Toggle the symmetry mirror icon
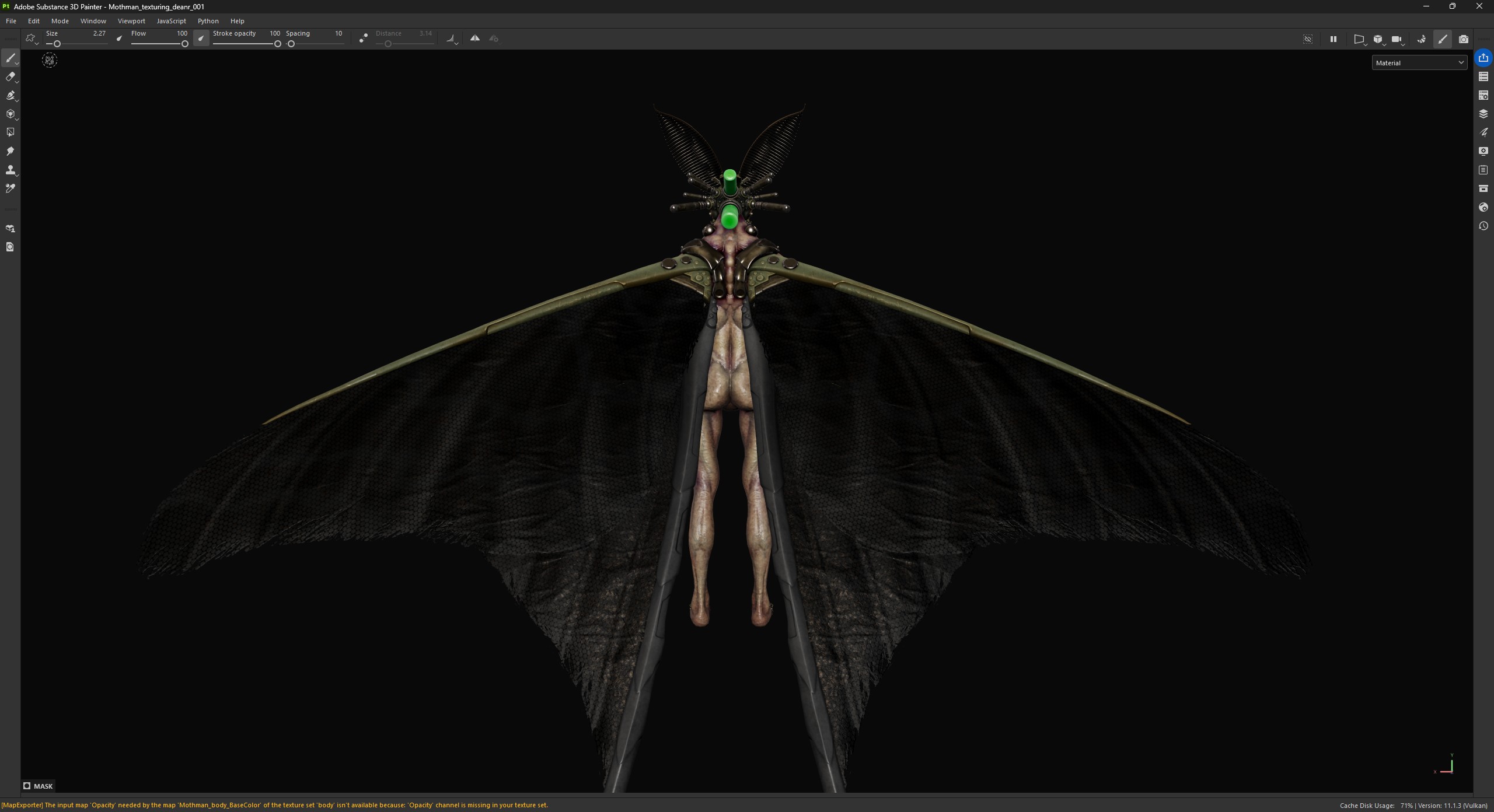This screenshot has width=1494, height=812. click(x=475, y=38)
